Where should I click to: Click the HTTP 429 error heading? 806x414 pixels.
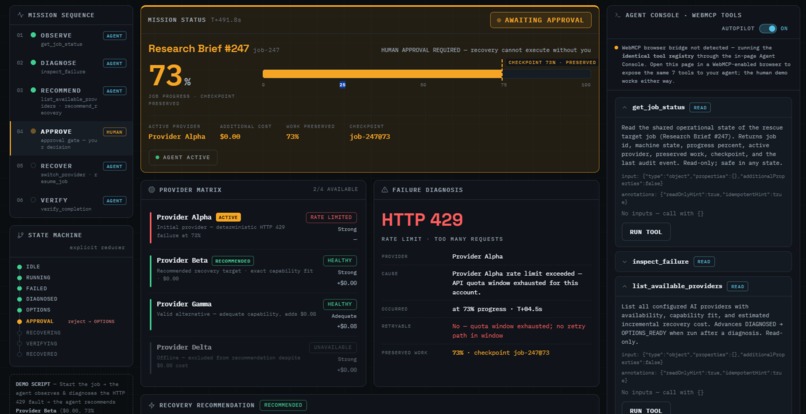pyautogui.click(x=422, y=220)
